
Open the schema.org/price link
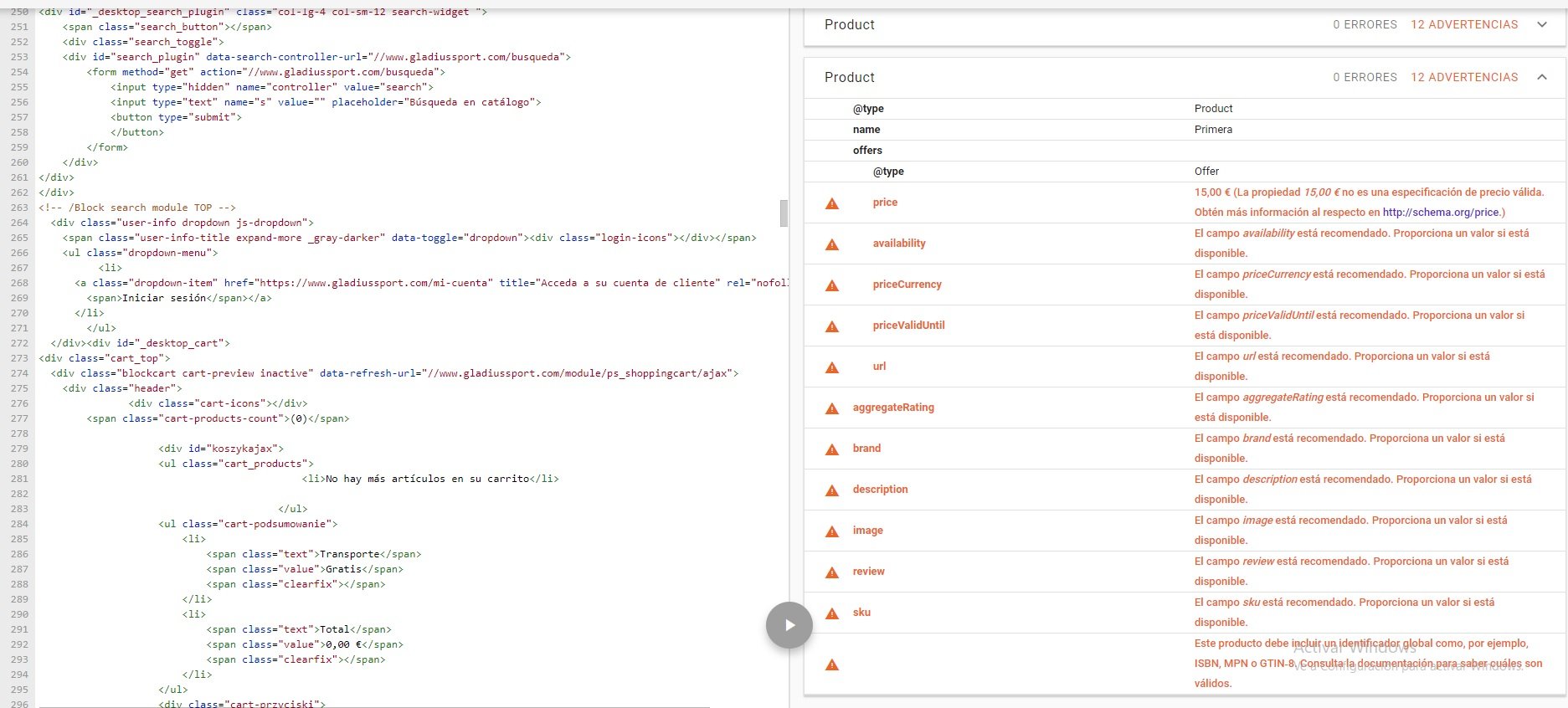click(x=1440, y=213)
